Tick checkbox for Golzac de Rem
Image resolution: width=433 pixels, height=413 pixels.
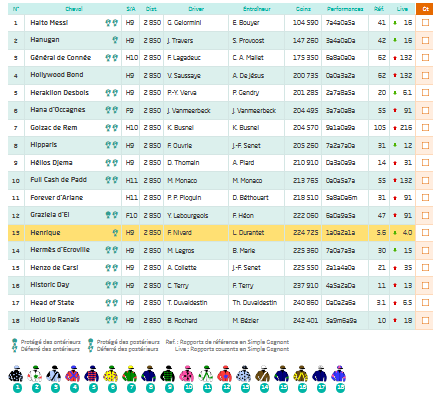point(425,128)
